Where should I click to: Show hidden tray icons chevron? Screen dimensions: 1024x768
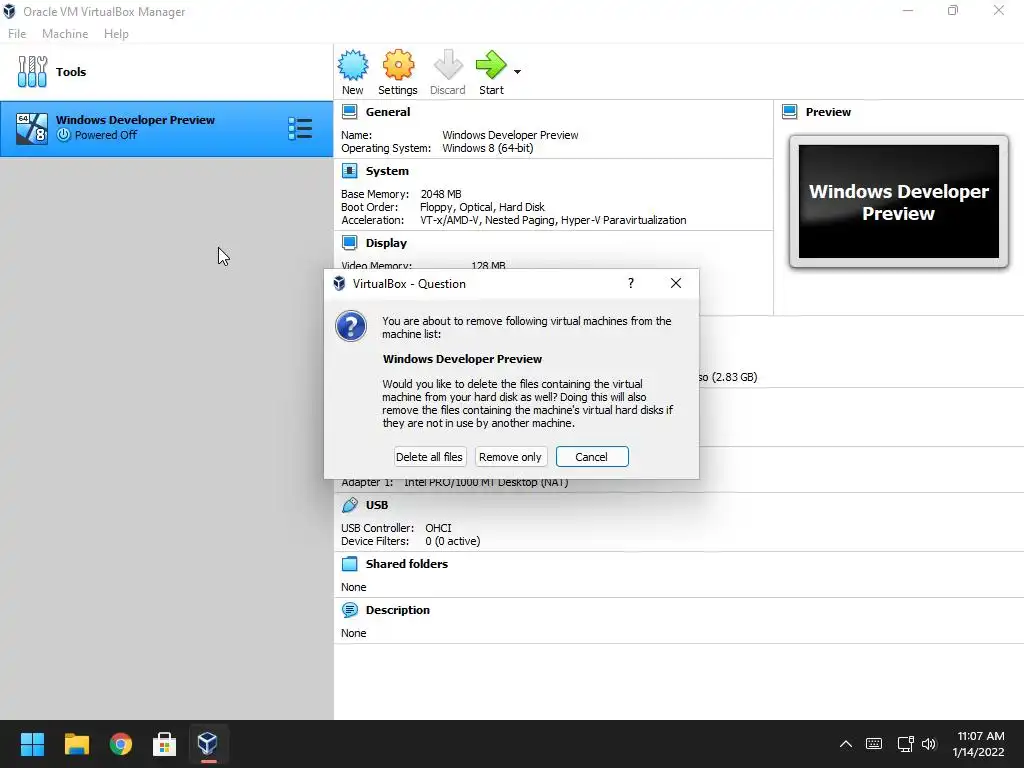click(x=846, y=744)
